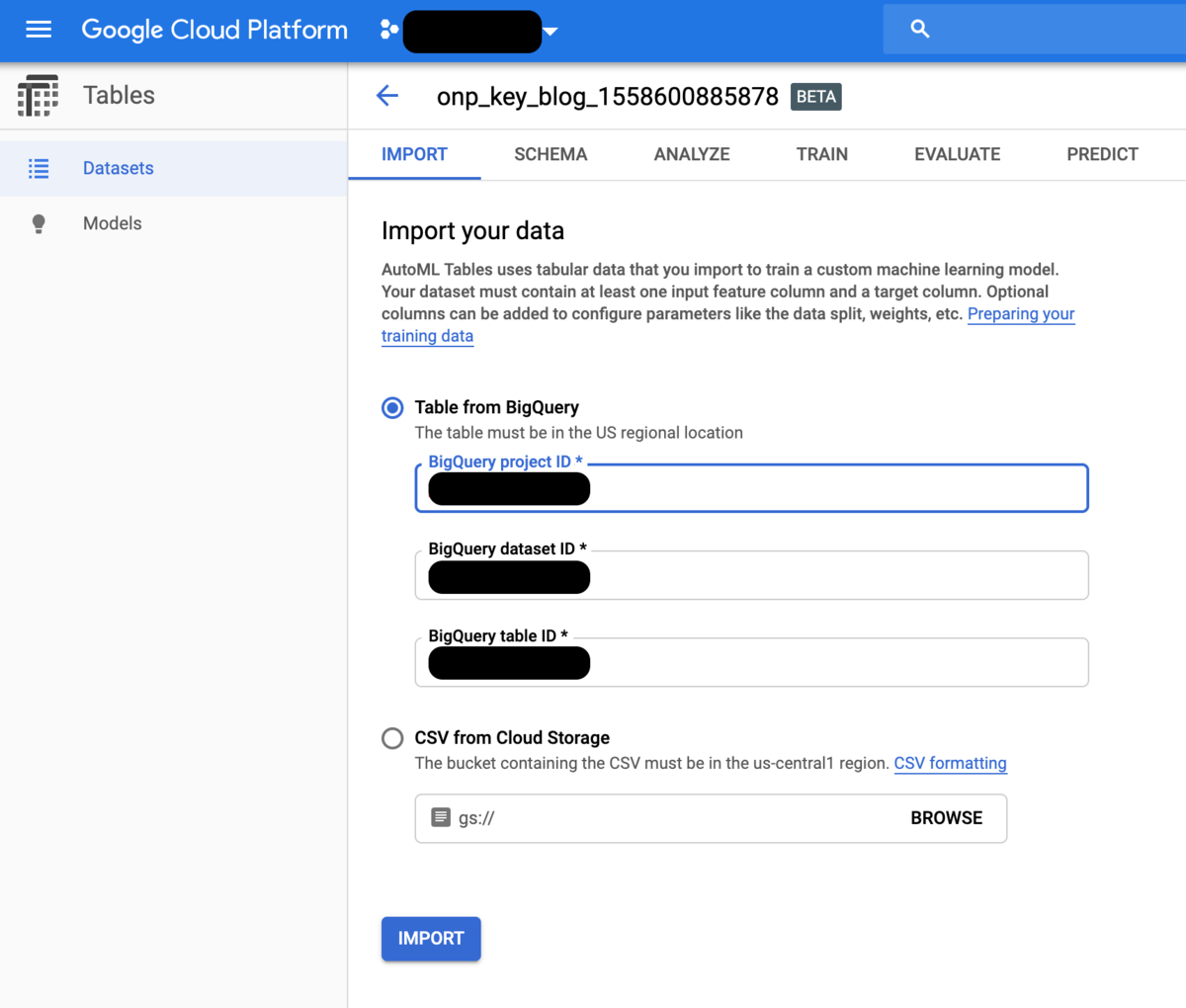Open Models in the sidebar
1186x1008 pixels.
[x=174, y=223]
